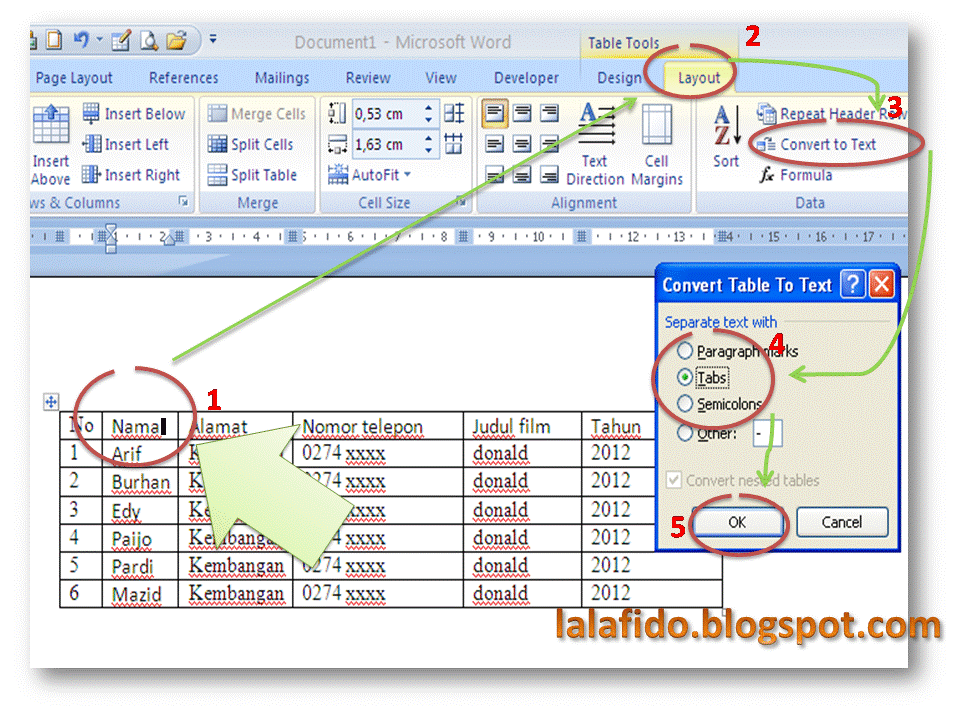Click Distribute Columns icon
This screenshot has width=960, height=720.
(x=454, y=144)
